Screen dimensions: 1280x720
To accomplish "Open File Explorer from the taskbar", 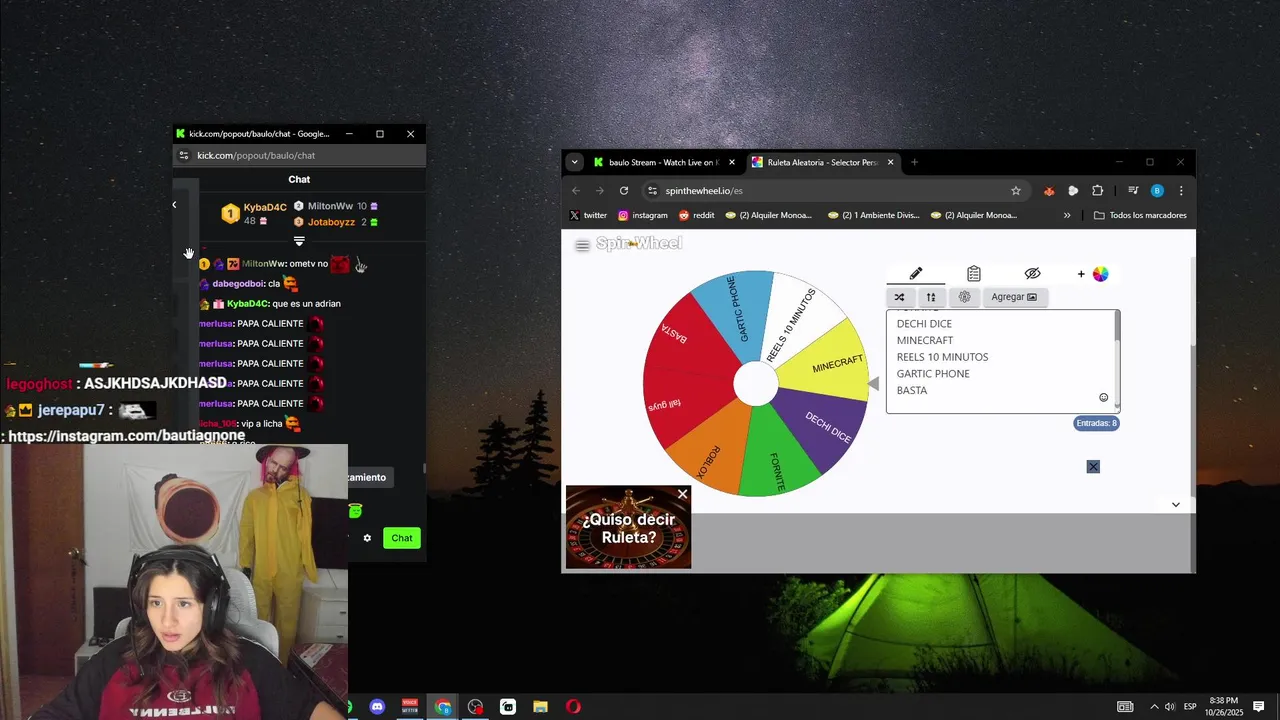I will tap(540, 707).
